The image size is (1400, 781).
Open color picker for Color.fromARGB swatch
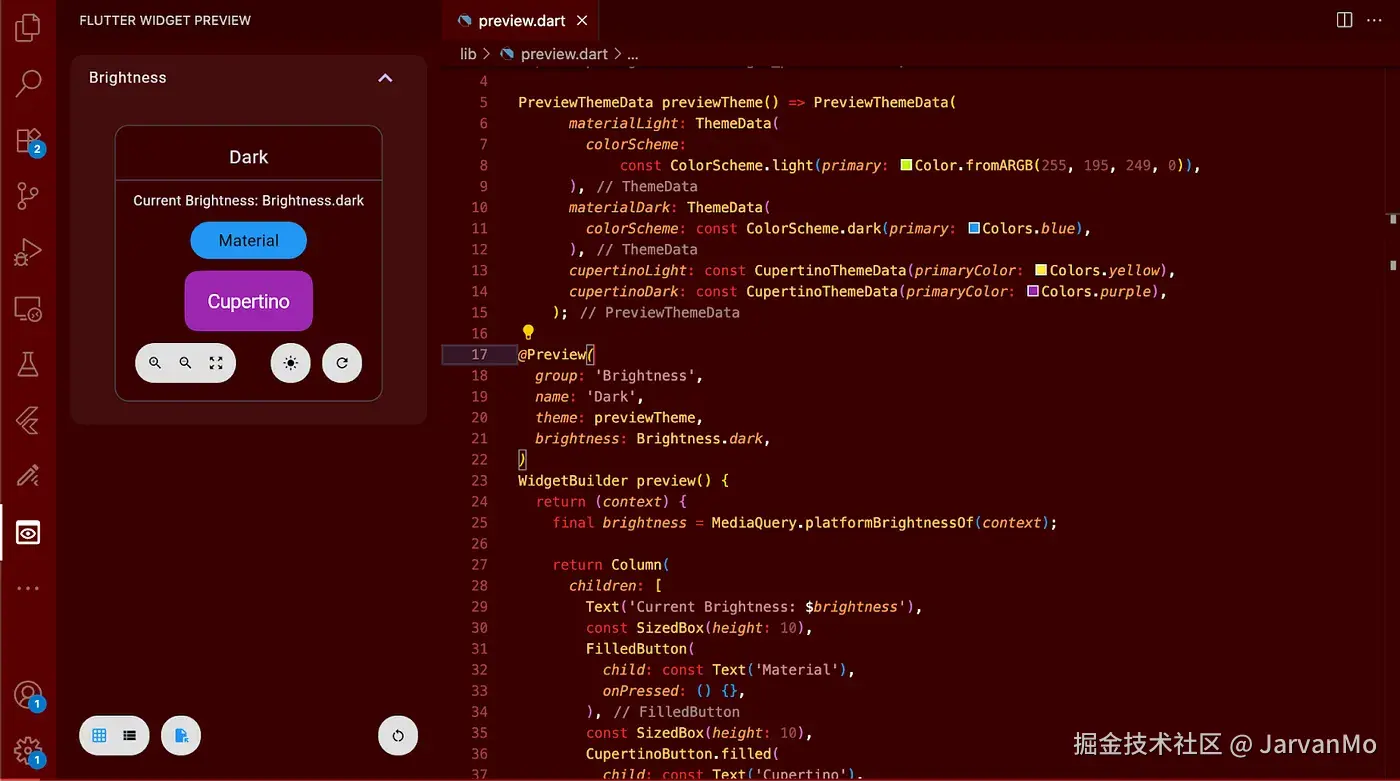coord(907,165)
